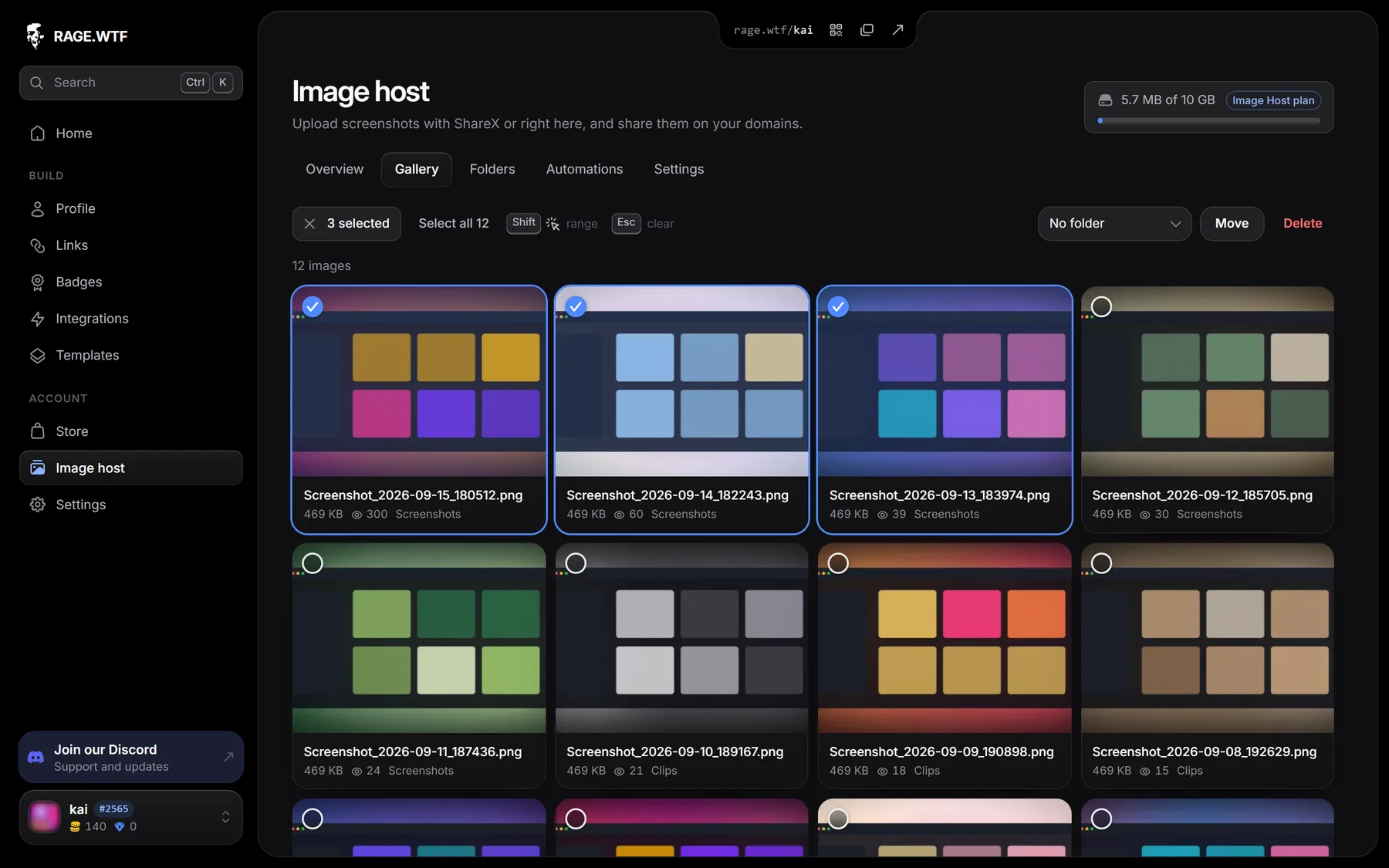This screenshot has width=1389, height=868.
Task: Click the Esc clear shortcut
Action: [643, 224]
